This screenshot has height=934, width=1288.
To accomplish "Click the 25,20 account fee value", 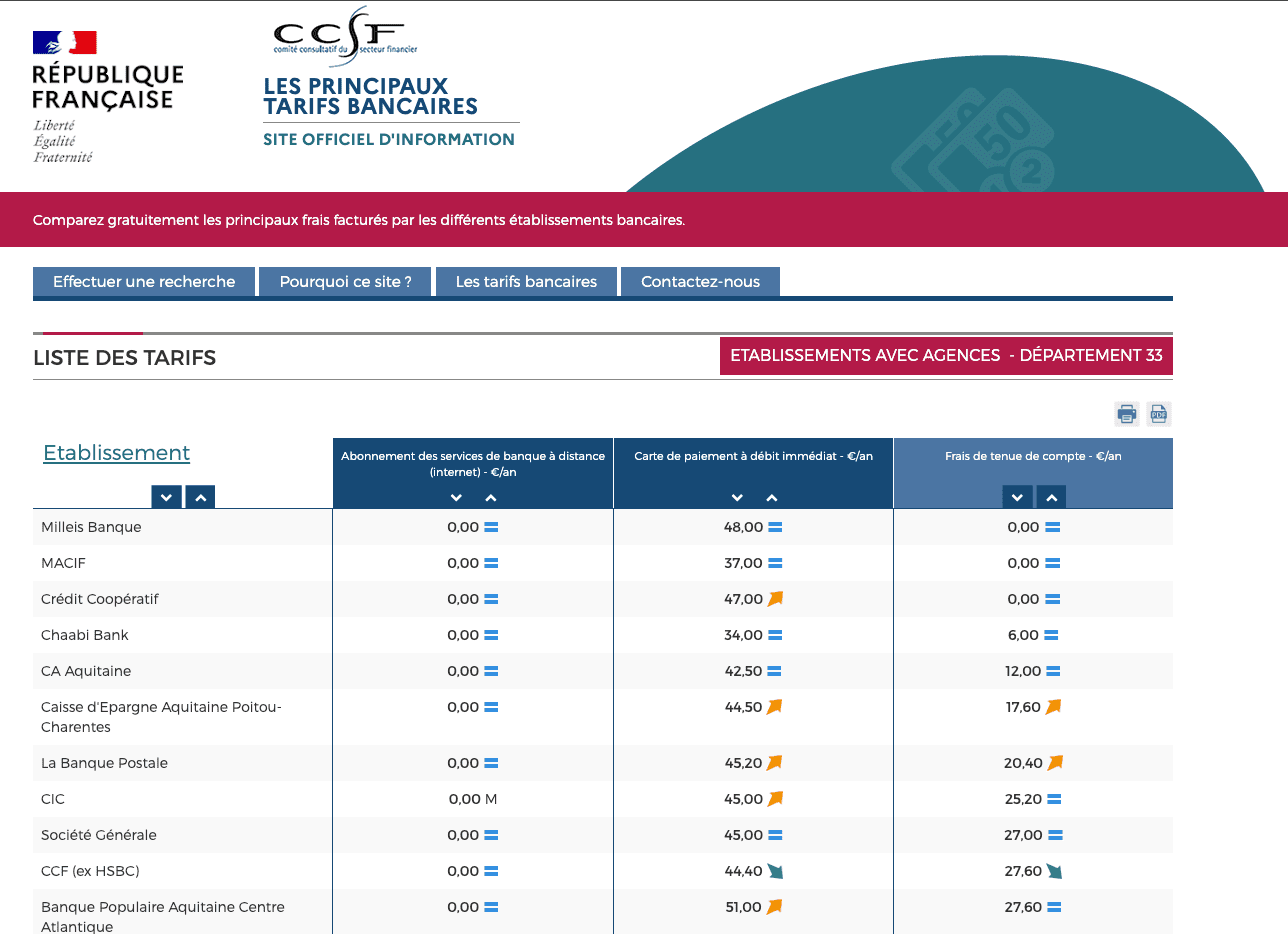I will [x=1023, y=799].
